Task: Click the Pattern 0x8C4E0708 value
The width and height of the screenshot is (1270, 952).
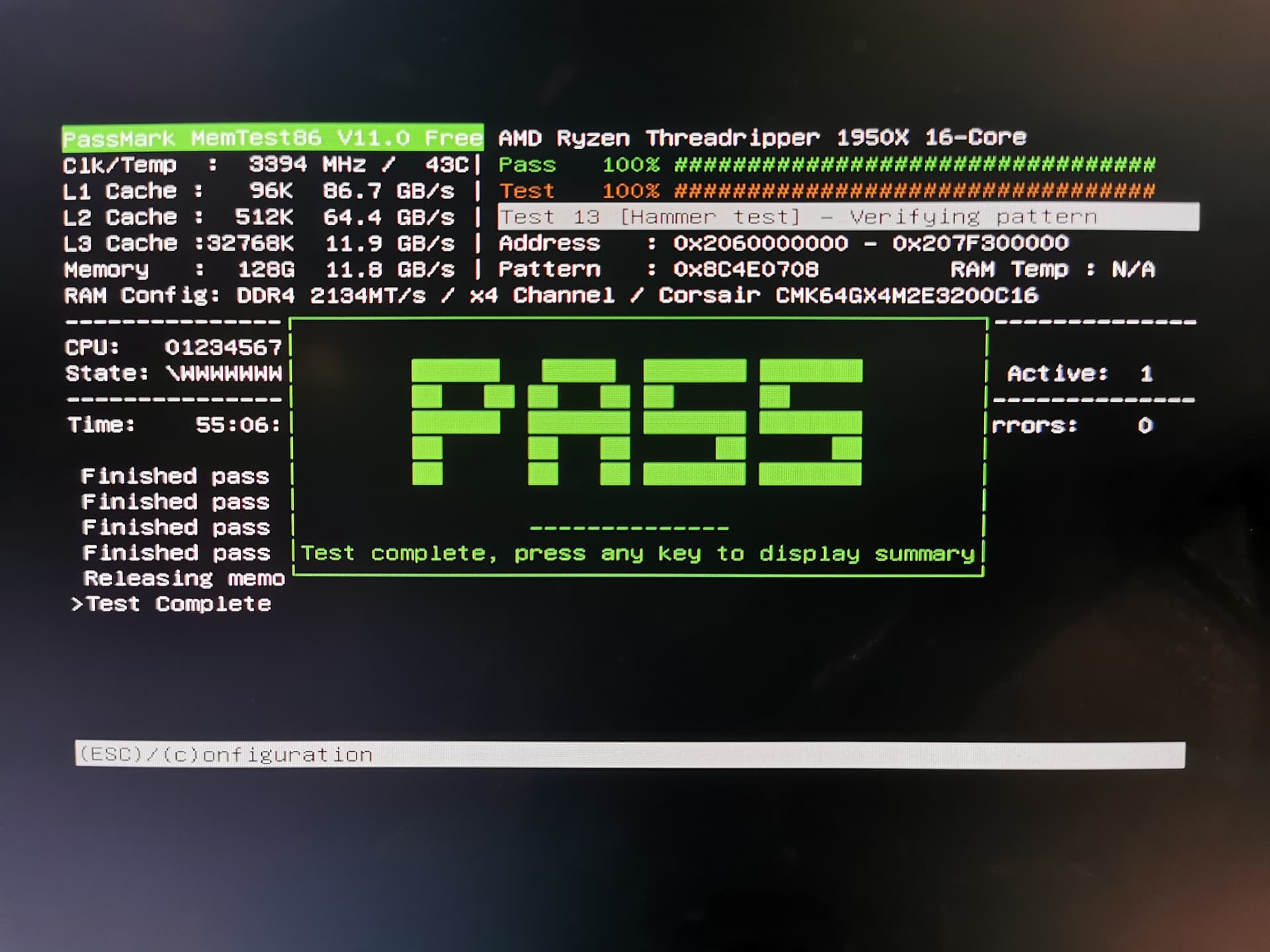Action: (745, 269)
